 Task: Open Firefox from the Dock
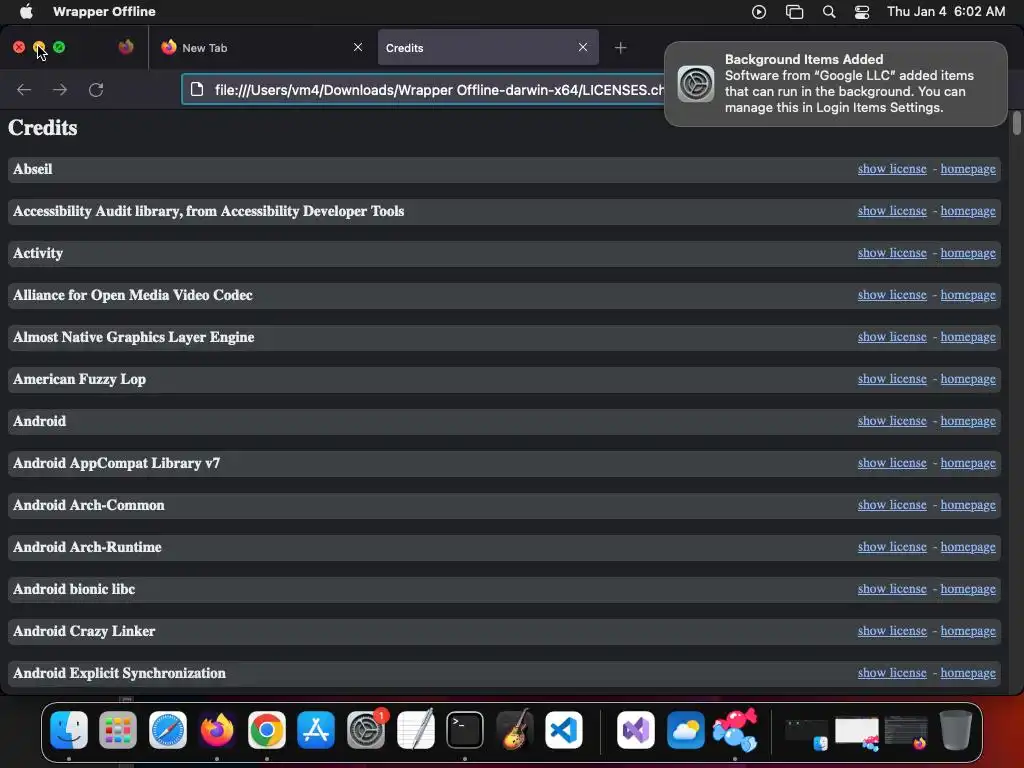point(217,729)
